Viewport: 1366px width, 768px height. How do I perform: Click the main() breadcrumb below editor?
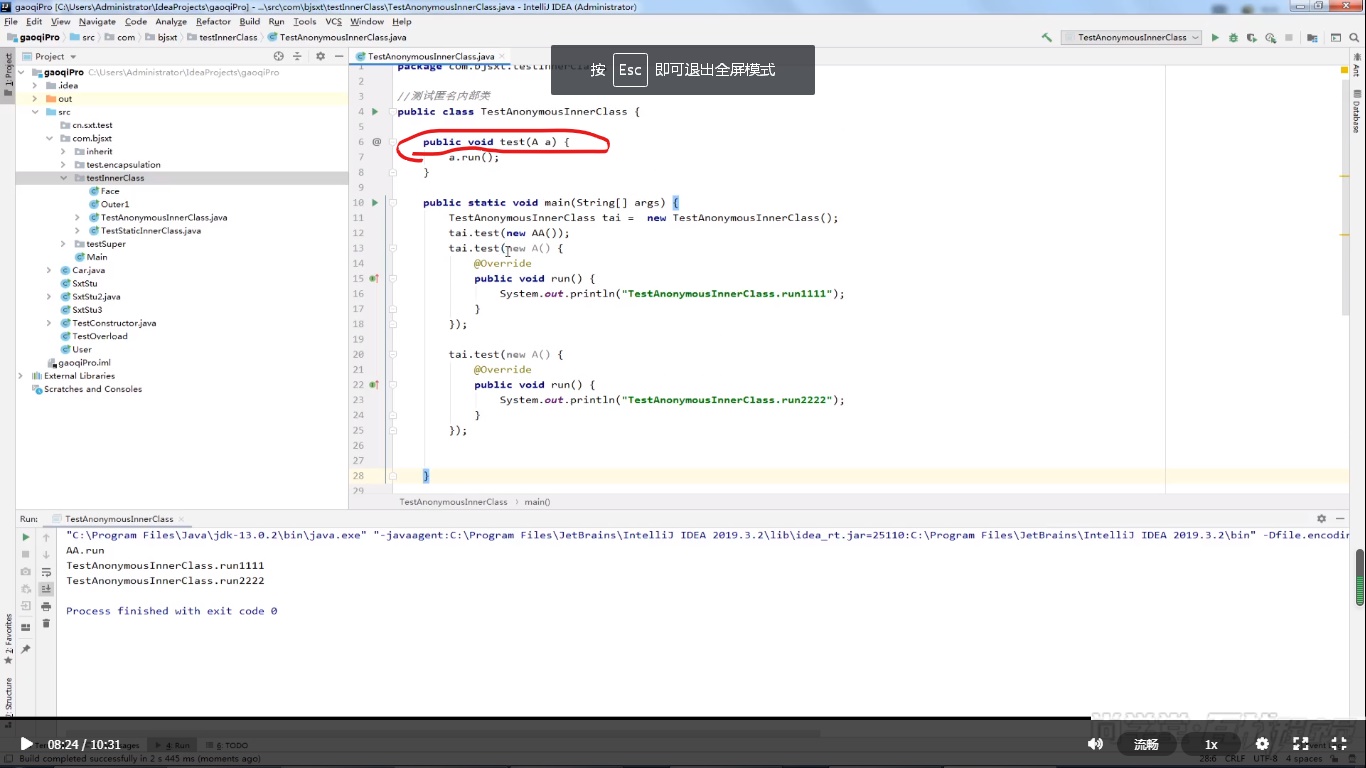point(537,501)
